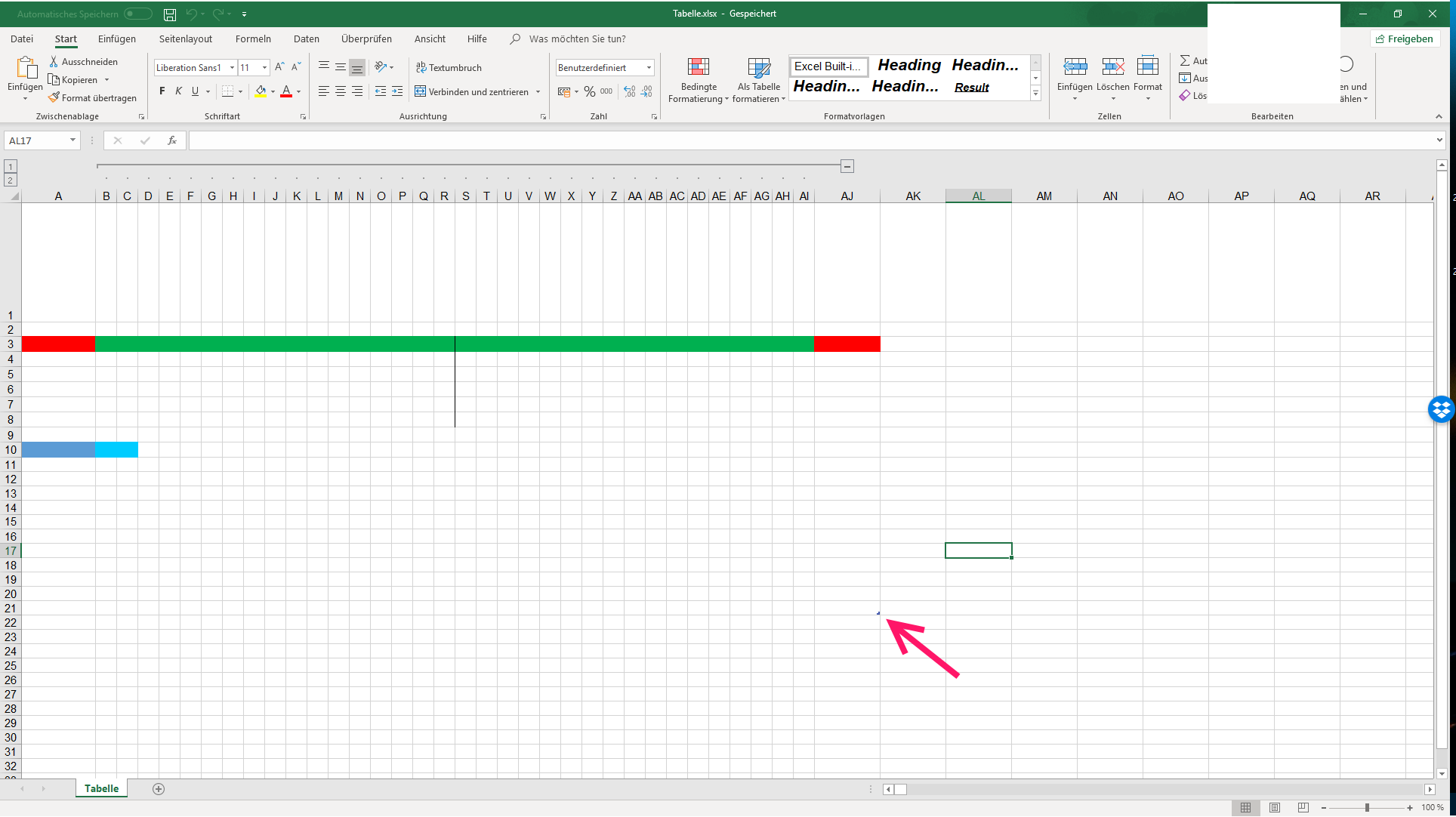Screen dimensions: 1456x817
Task: Click center align text icon
Action: [341, 91]
